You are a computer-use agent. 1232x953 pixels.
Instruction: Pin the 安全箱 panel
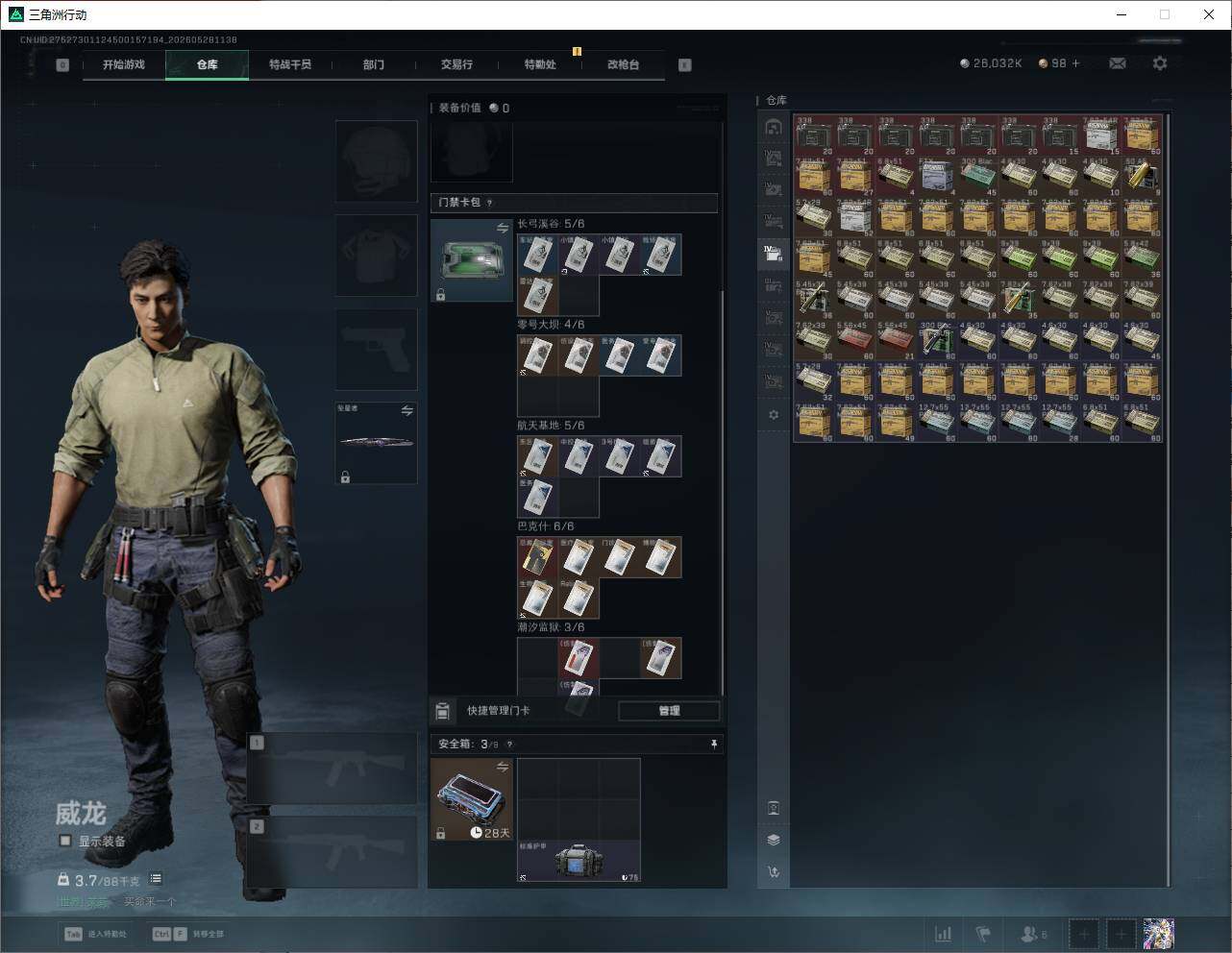pyautogui.click(x=713, y=744)
